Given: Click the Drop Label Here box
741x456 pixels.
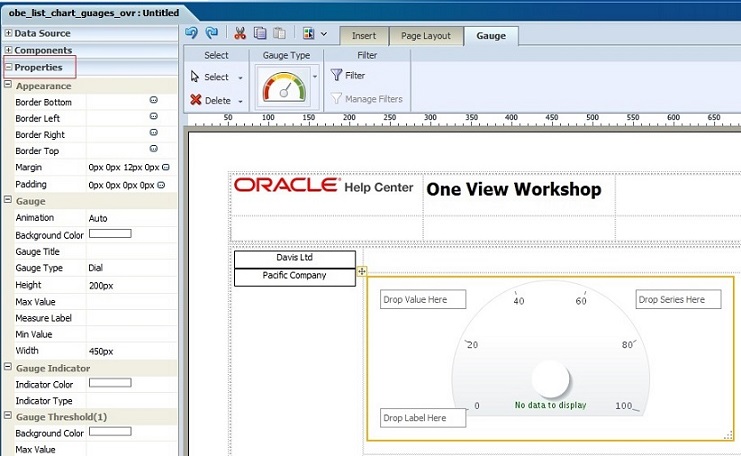Looking at the screenshot, I should pos(423,418).
